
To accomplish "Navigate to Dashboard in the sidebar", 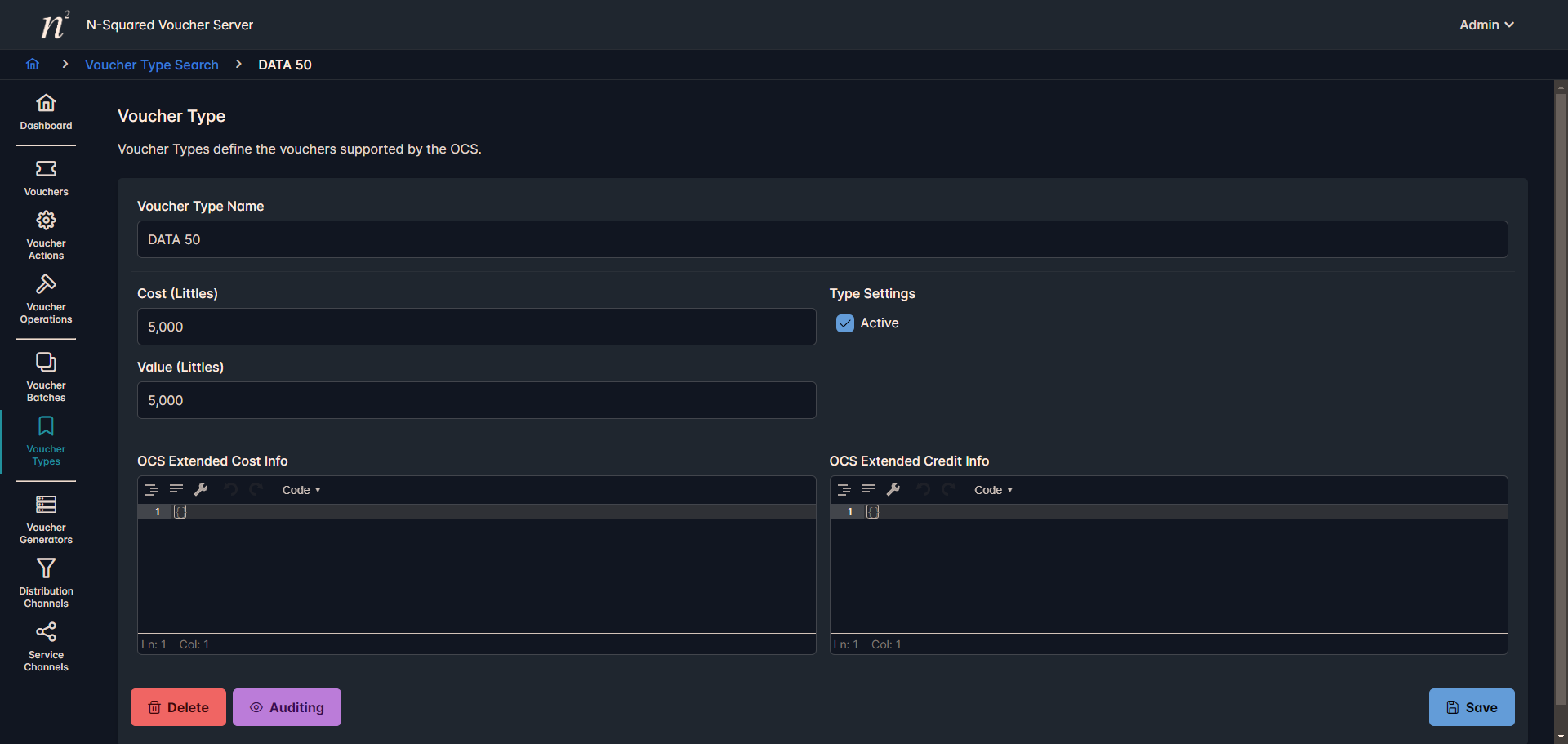I will (x=46, y=112).
